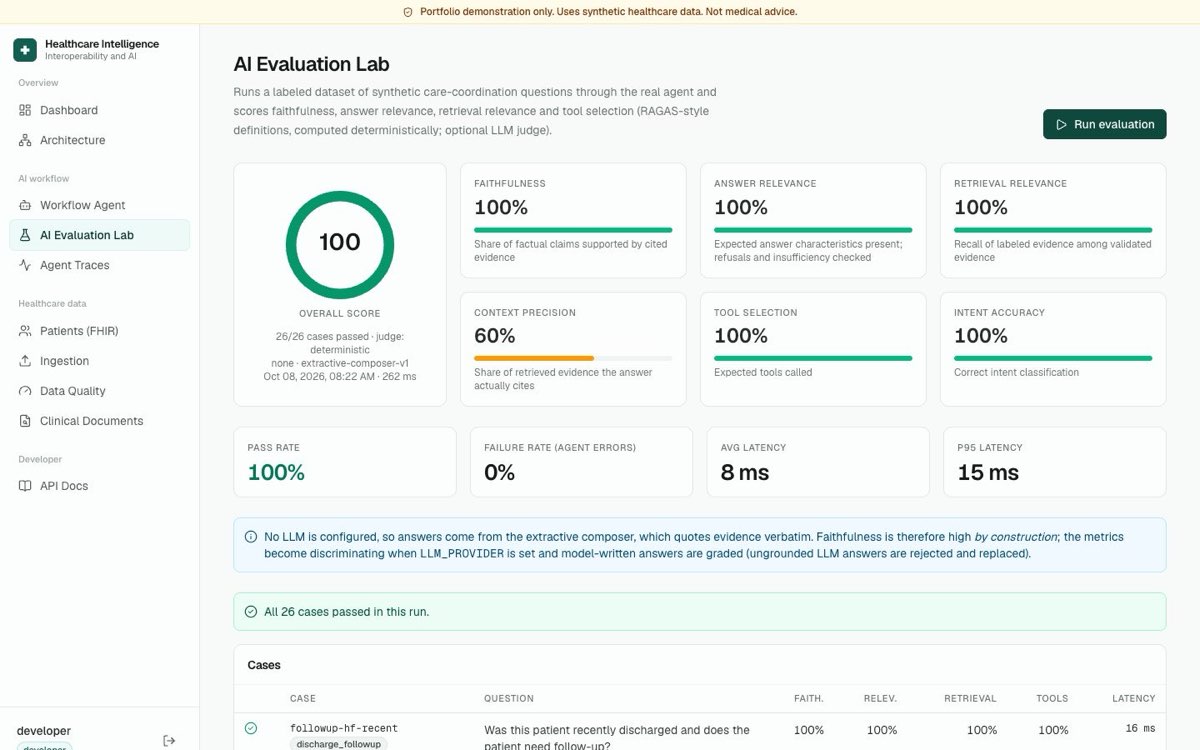The image size is (1200, 750).
Task: Click the Answer Relevance progress bar
Action: pyautogui.click(x=813, y=230)
